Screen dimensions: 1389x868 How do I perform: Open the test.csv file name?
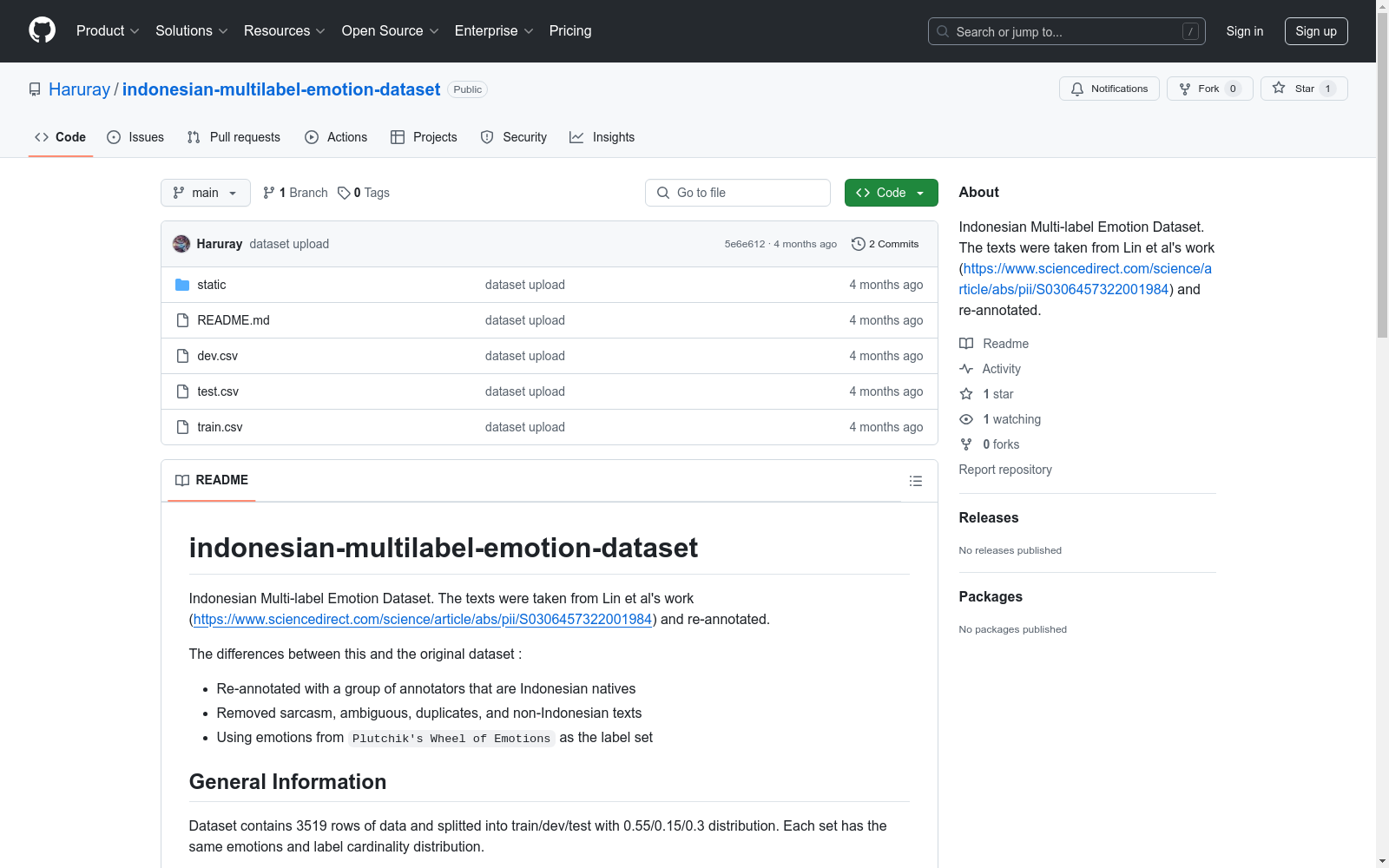(x=218, y=391)
